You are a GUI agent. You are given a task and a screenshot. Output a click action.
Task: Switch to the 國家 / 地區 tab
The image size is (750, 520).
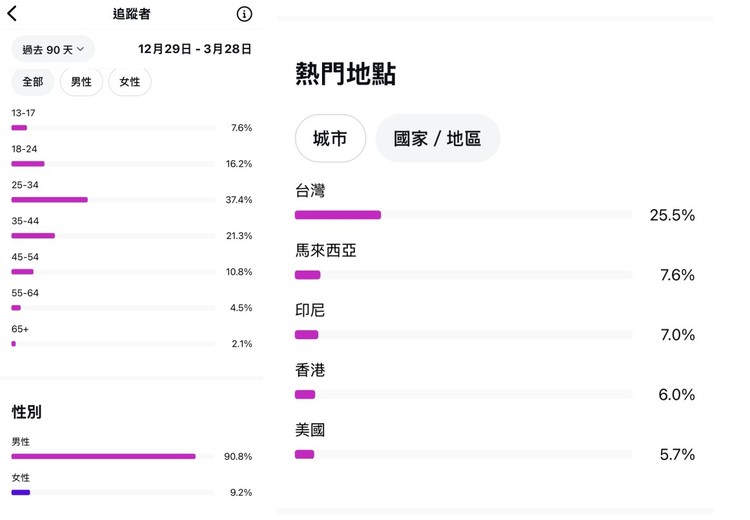pos(437,138)
